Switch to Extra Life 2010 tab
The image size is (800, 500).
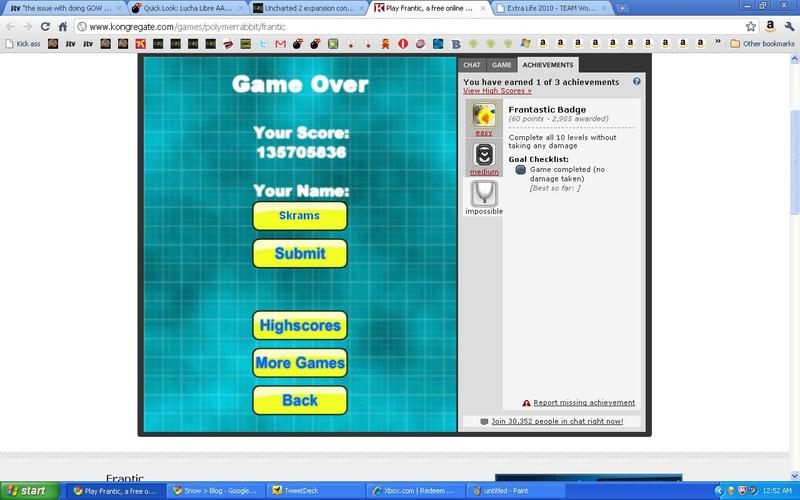[x=552, y=8]
